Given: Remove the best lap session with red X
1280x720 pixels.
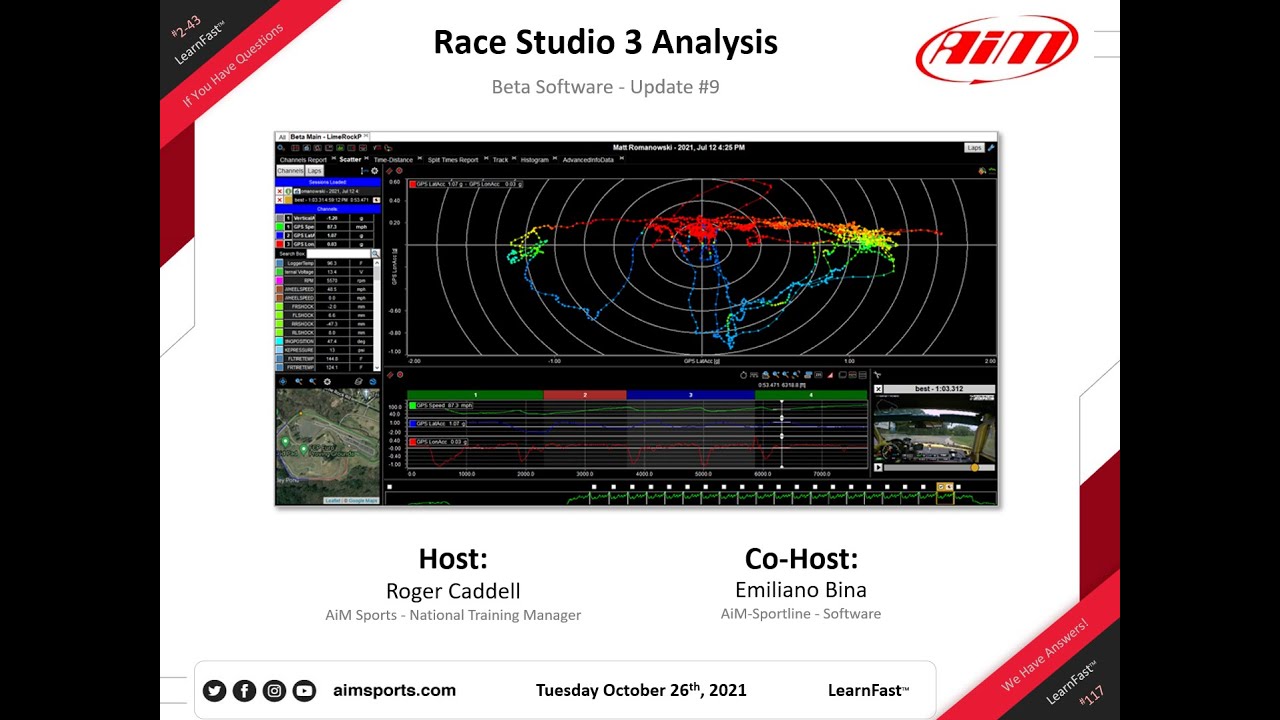Looking at the screenshot, I should coord(280,200).
